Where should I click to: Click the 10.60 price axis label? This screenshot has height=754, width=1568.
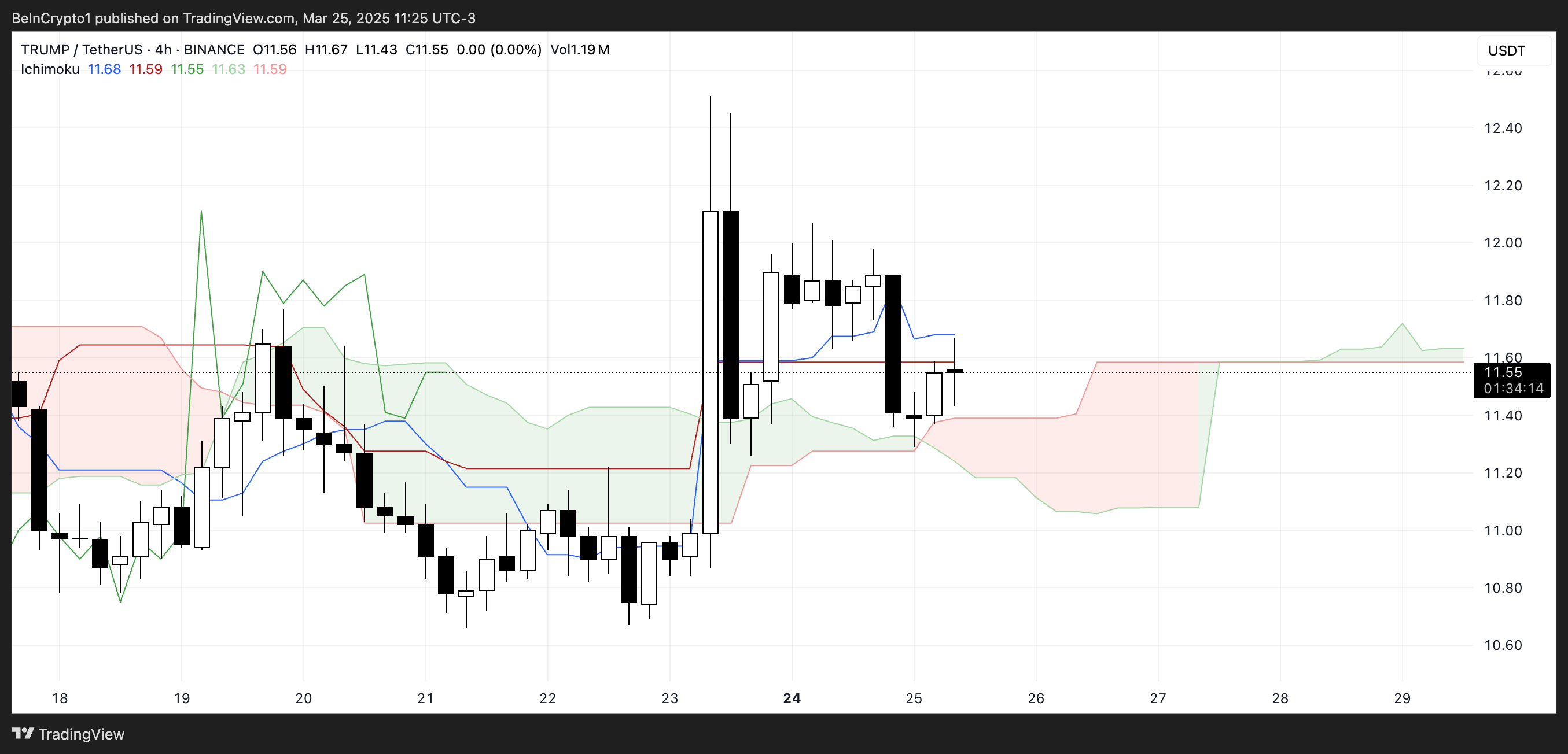coord(1502,645)
